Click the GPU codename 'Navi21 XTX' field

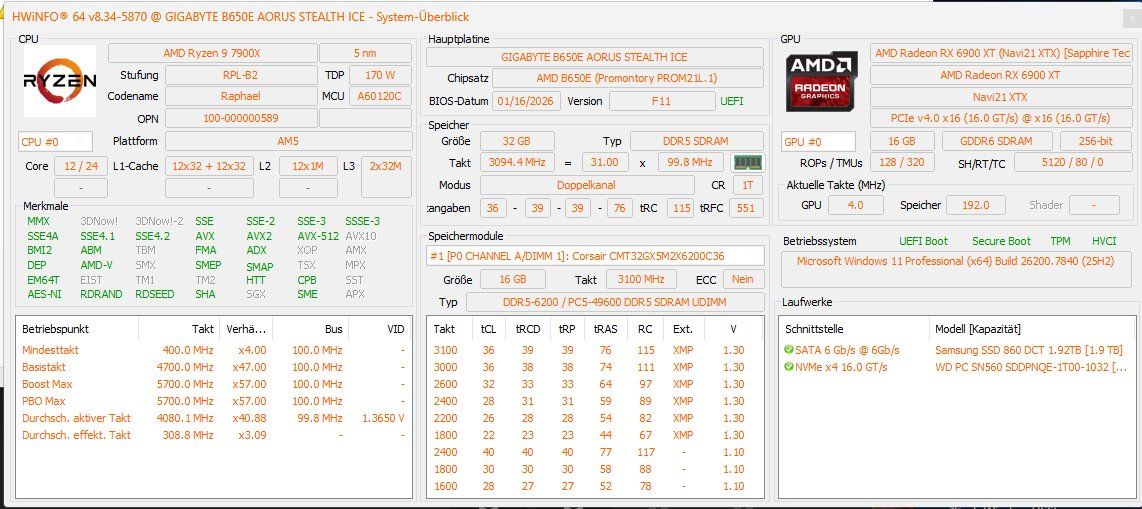(x=999, y=96)
